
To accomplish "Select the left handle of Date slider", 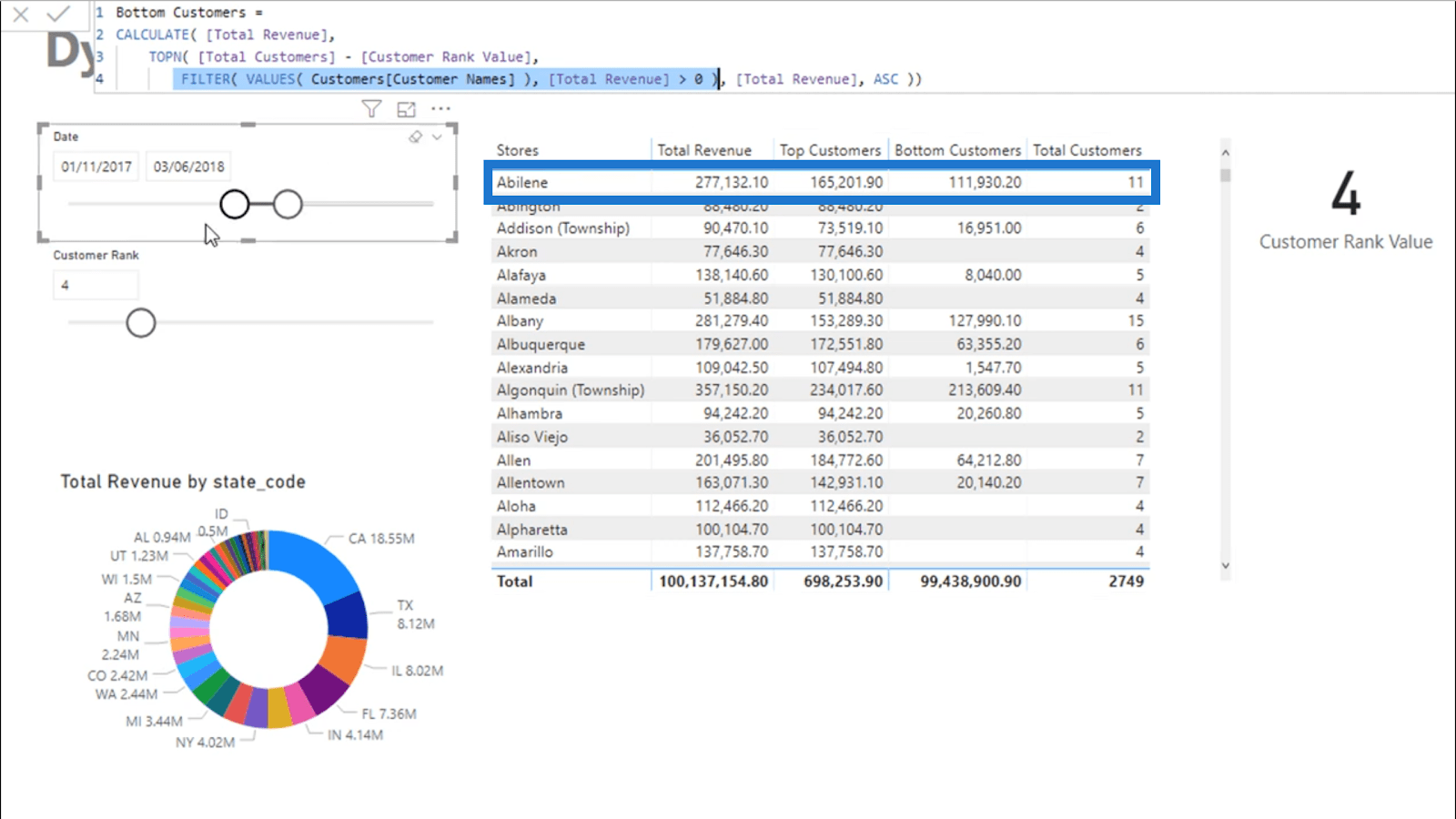I will tap(235, 205).
